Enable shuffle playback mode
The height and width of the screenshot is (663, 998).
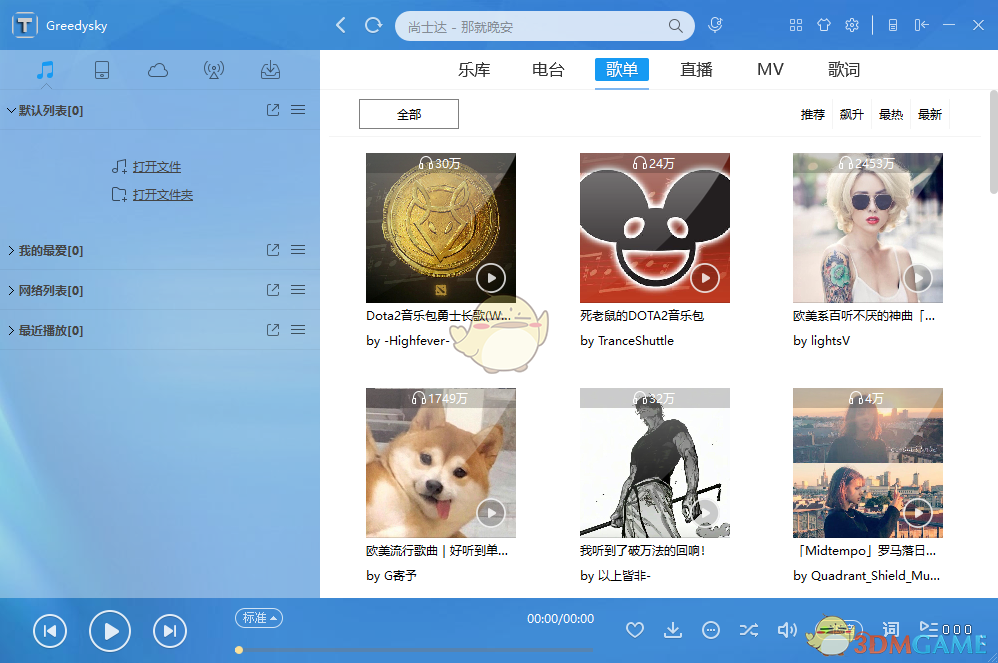coord(749,630)
